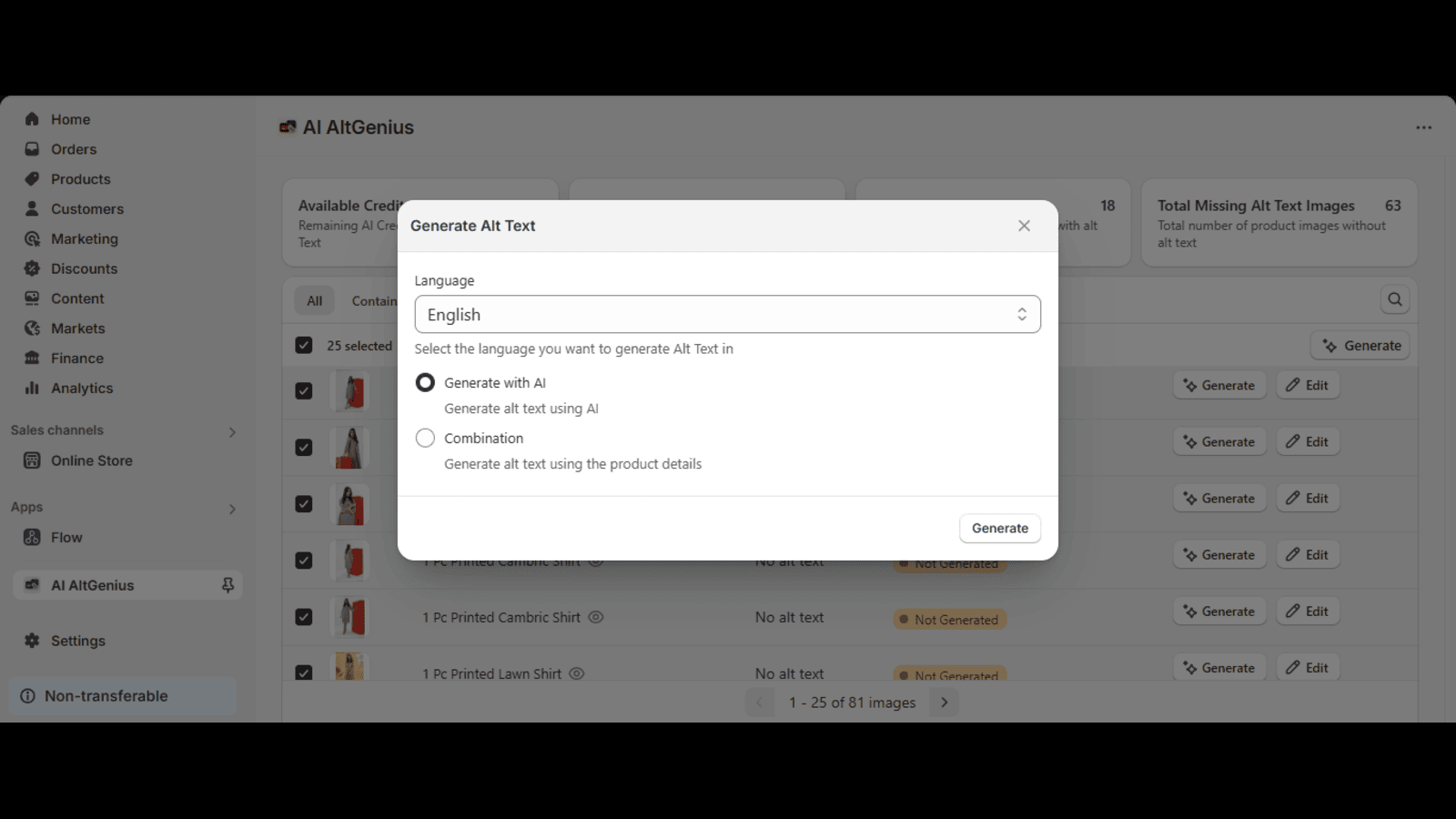Open the Language dropdown showing English
This screenshot has width=1456, height=819.
727,314
